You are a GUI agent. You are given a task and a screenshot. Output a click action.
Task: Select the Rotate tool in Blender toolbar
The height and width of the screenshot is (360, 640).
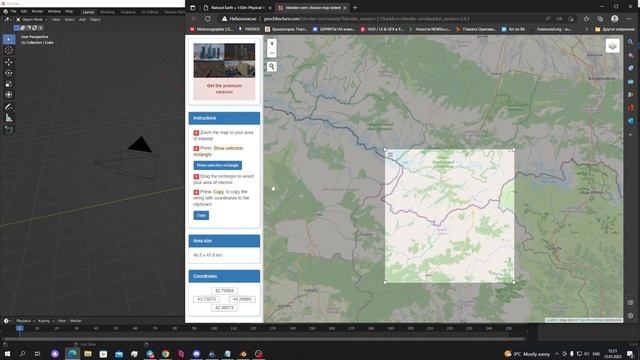coord(9,73)
